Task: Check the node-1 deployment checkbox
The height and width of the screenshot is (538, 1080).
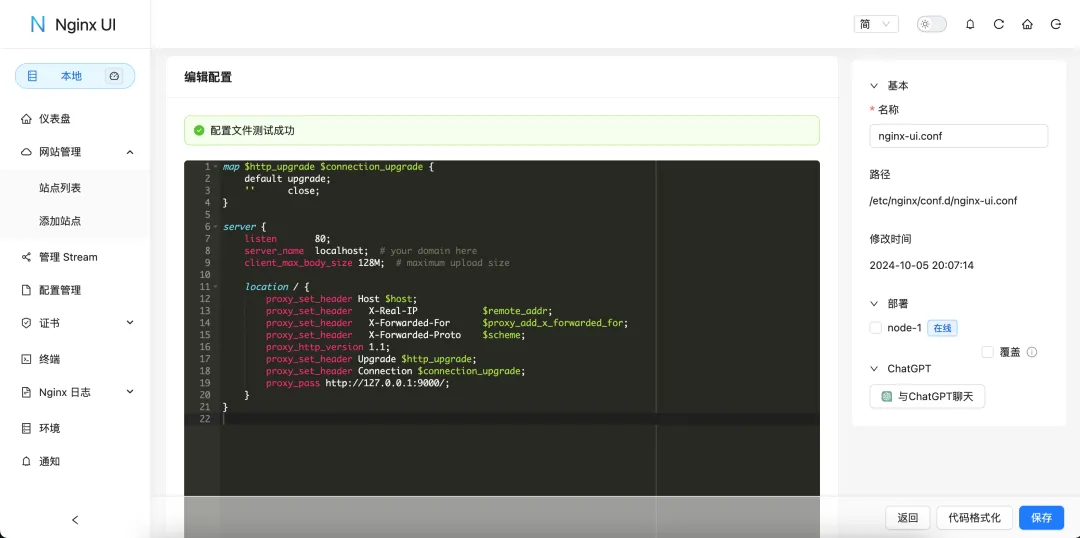Action: pyautogui.click(x=876, y=328)
